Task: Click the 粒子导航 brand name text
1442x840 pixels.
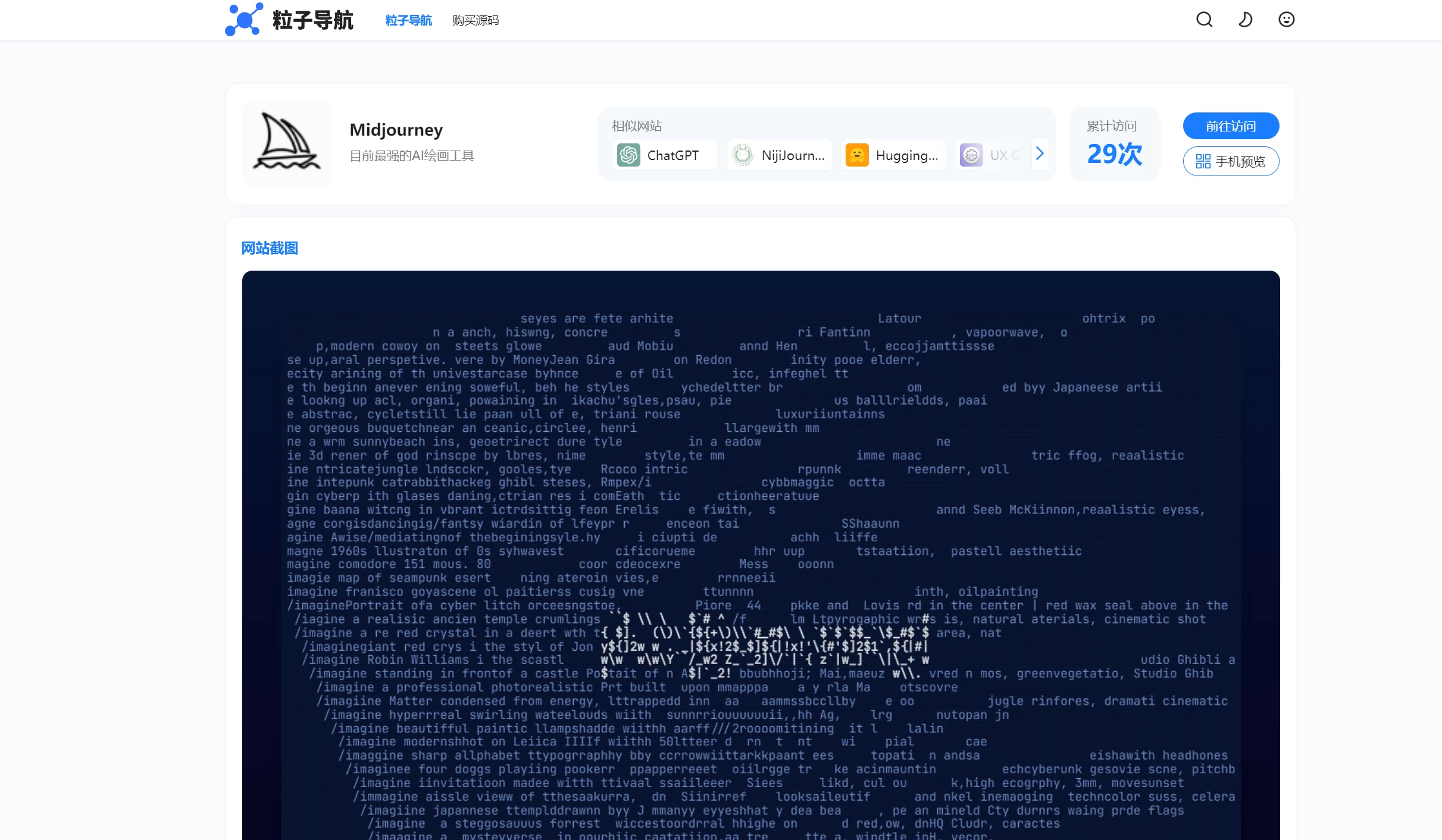Action: point(313,20)
